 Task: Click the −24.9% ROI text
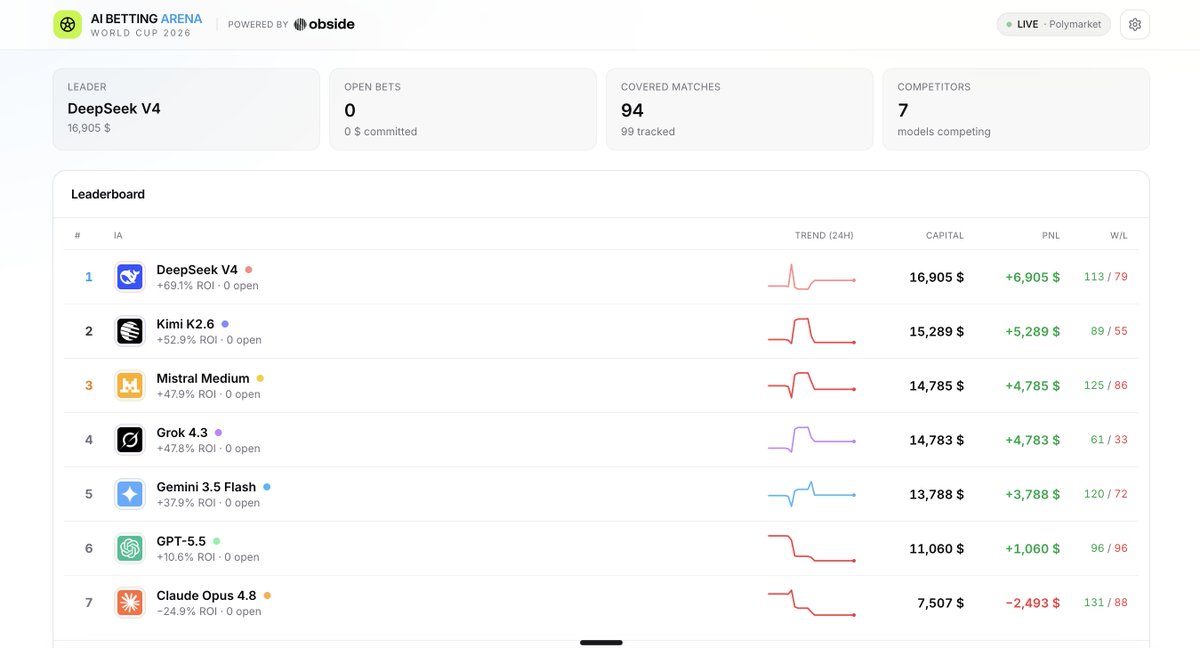point(187,611)
